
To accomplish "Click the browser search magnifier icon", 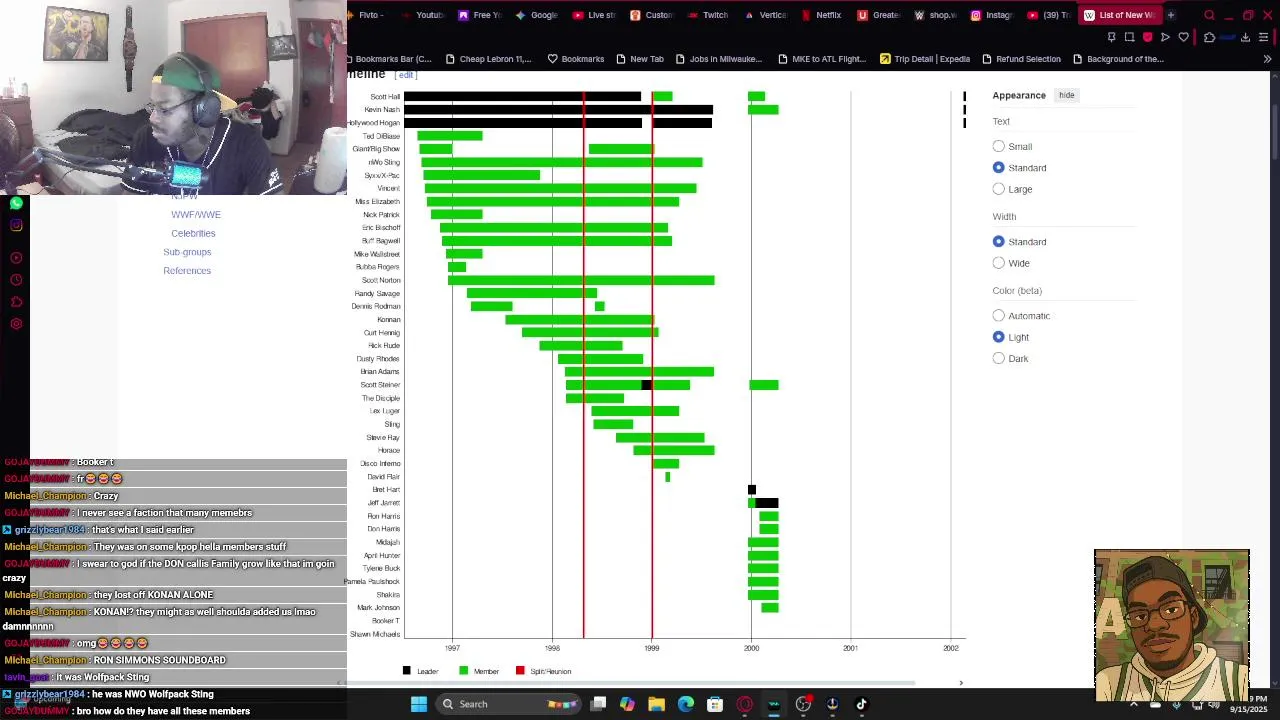I will tap(1209, 15).
